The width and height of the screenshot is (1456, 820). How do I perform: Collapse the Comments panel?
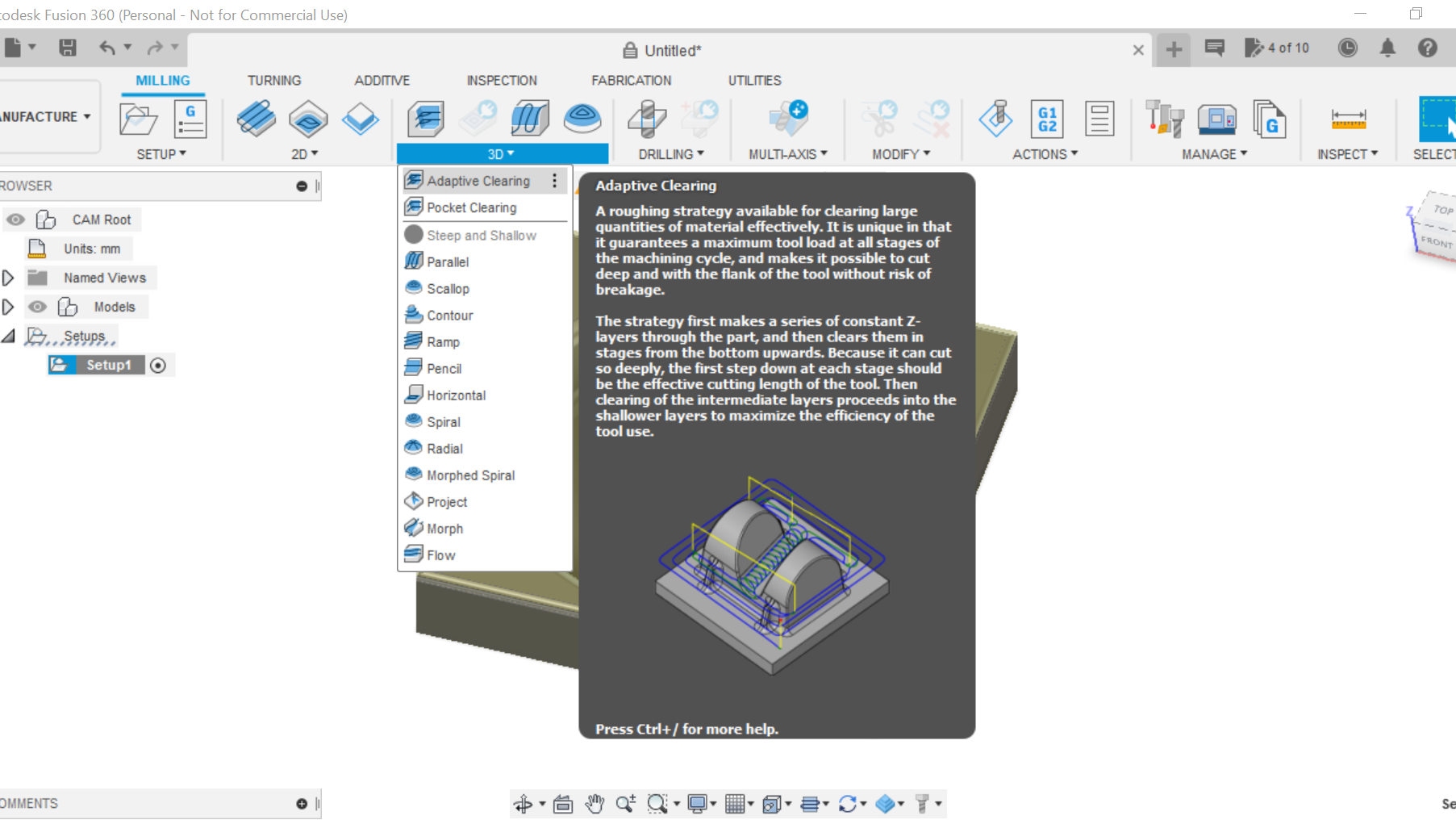coord(302,803)
